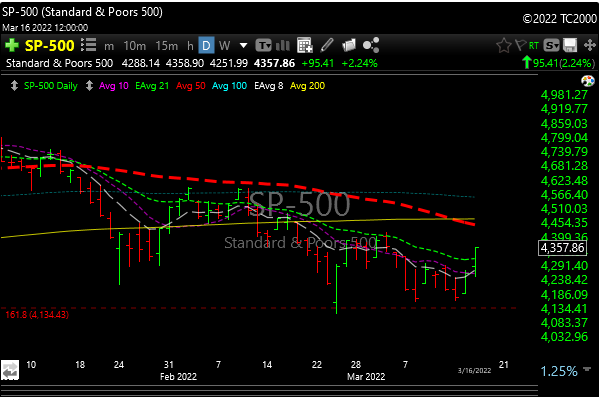Click the arrows left of SP-500 Daily

pos(14,86)
